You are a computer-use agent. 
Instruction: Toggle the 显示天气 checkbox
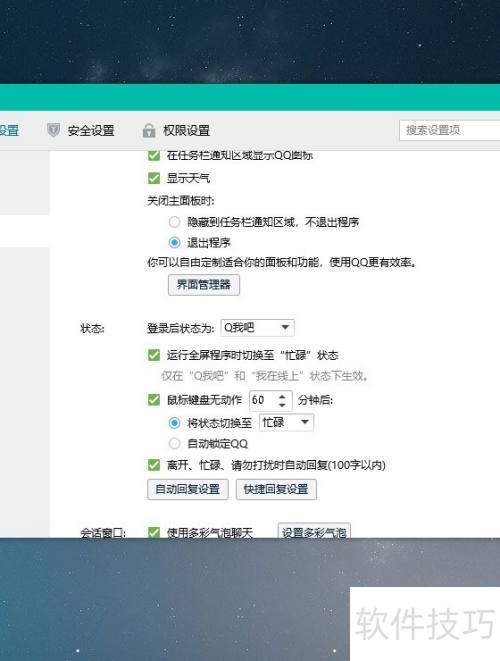(154, 178)
